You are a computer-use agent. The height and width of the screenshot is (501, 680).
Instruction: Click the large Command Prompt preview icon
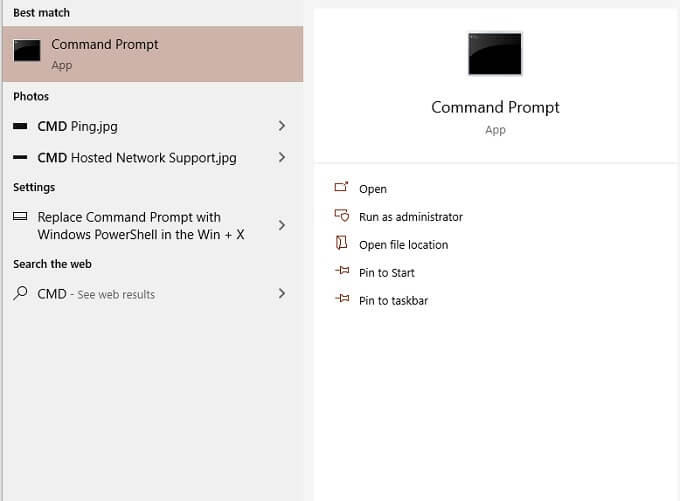(x=495, y=53)
